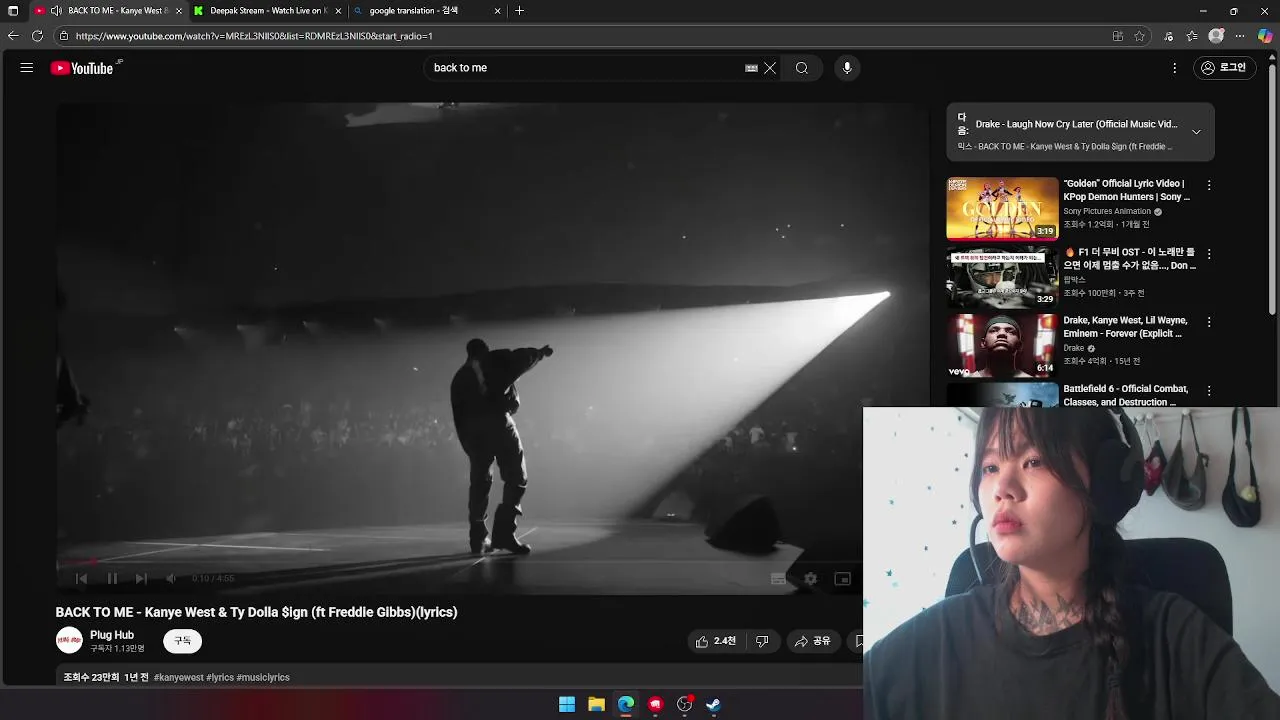
Task: Open the Copilot sidebar icon
Action: tap(1265, 36)
